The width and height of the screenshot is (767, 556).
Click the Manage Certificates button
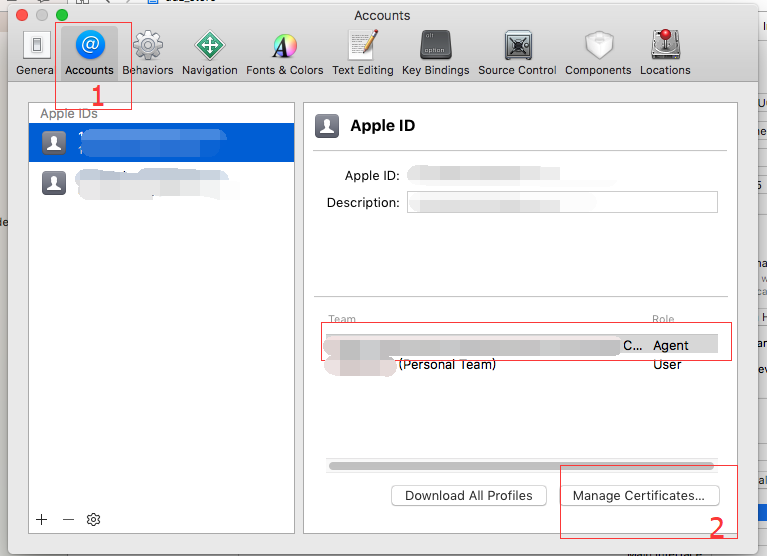coord(639,495)
